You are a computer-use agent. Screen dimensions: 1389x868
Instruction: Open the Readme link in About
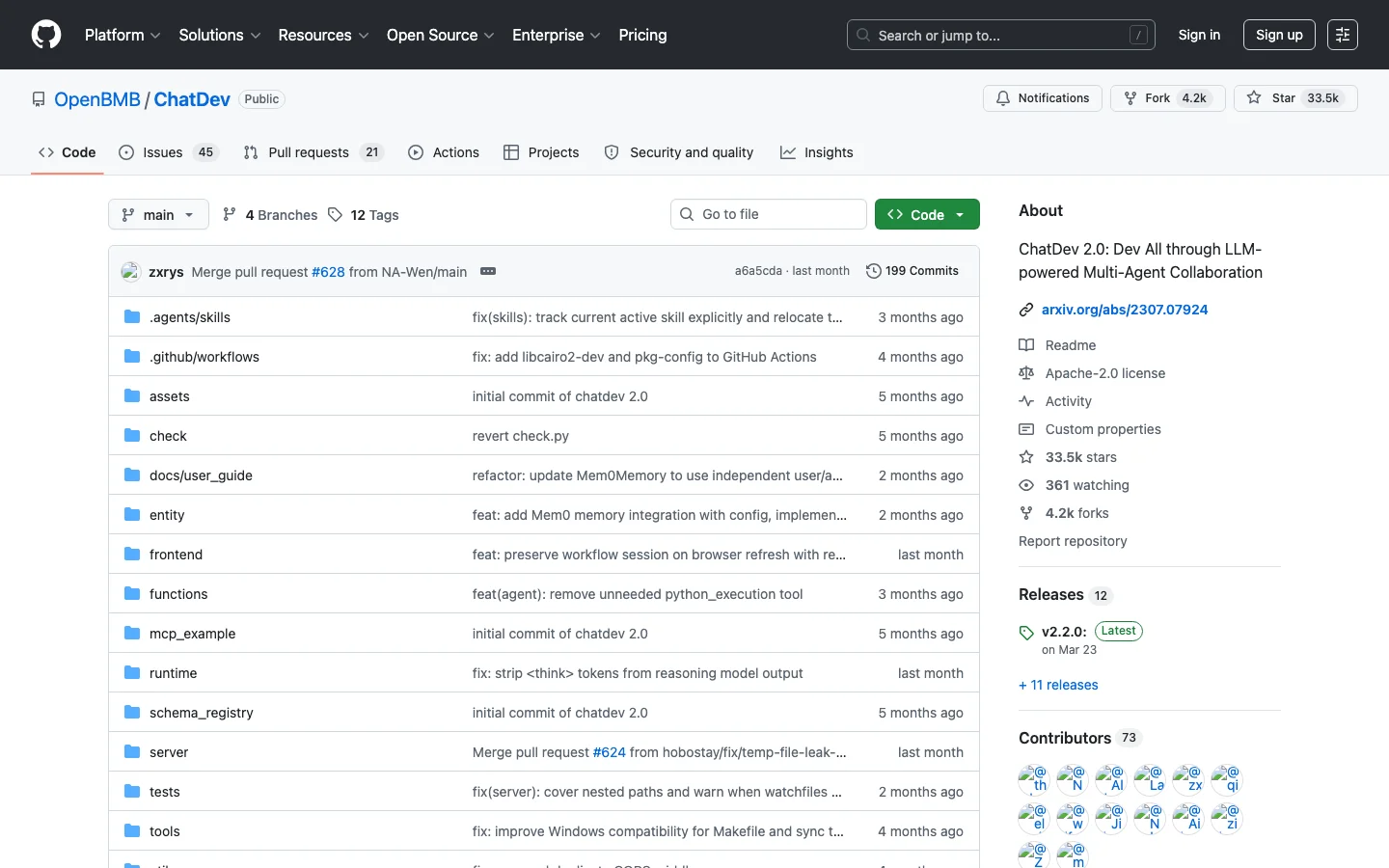coord(1057,345)
